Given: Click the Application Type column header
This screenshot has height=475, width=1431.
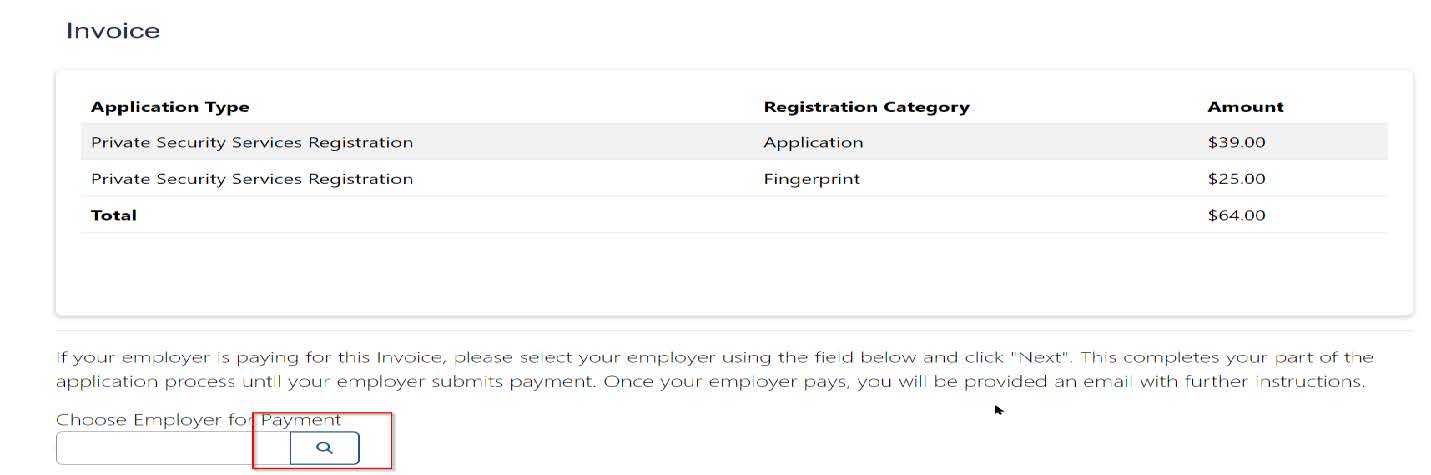Looking at the screenshot, I should 170,107.
